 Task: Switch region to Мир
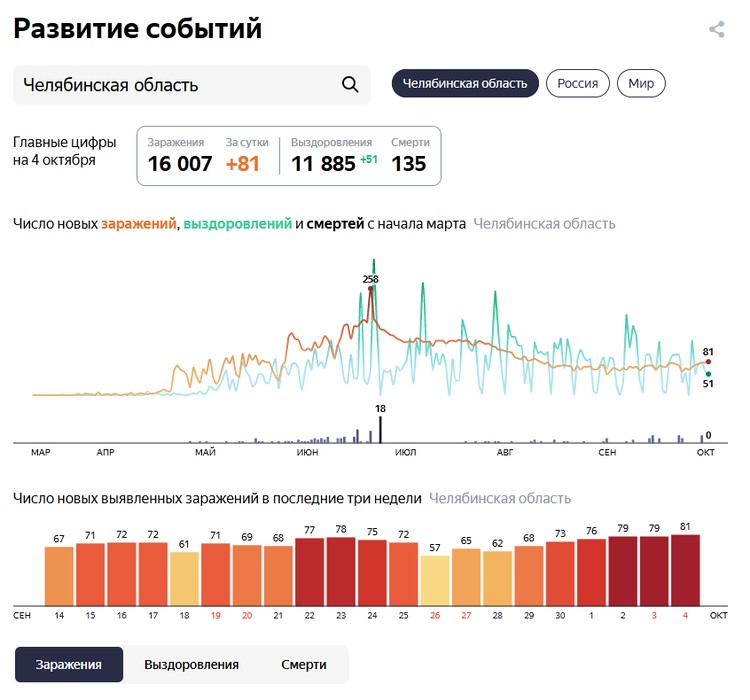[641, 83]
